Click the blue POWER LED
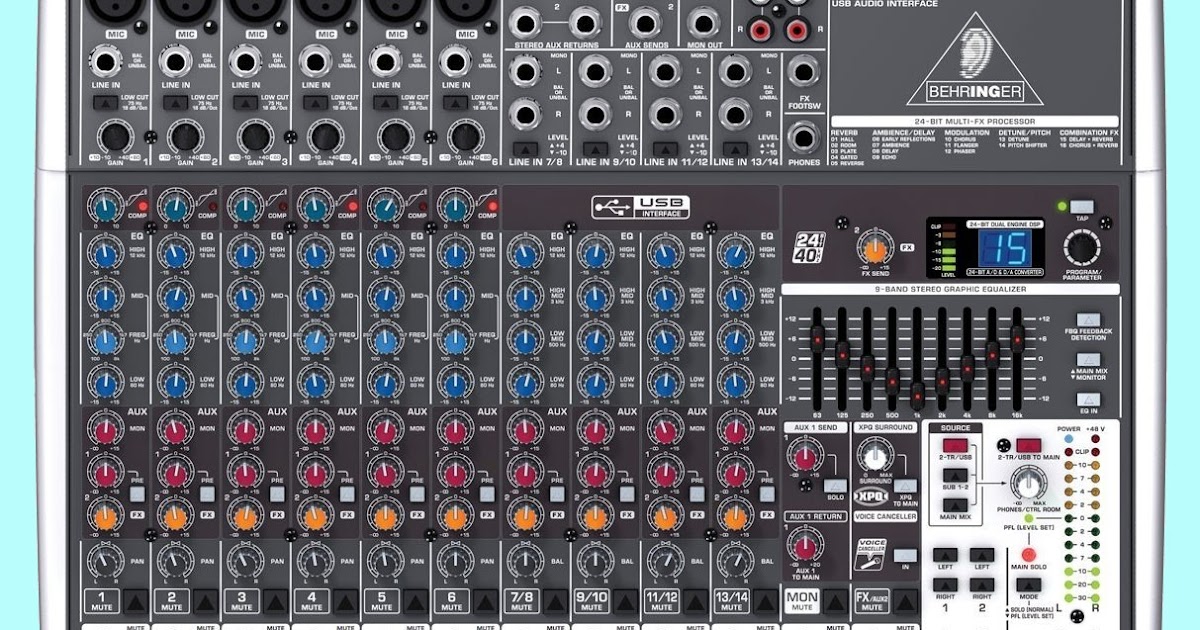 pyautogui.click(x=1070, y=440)
